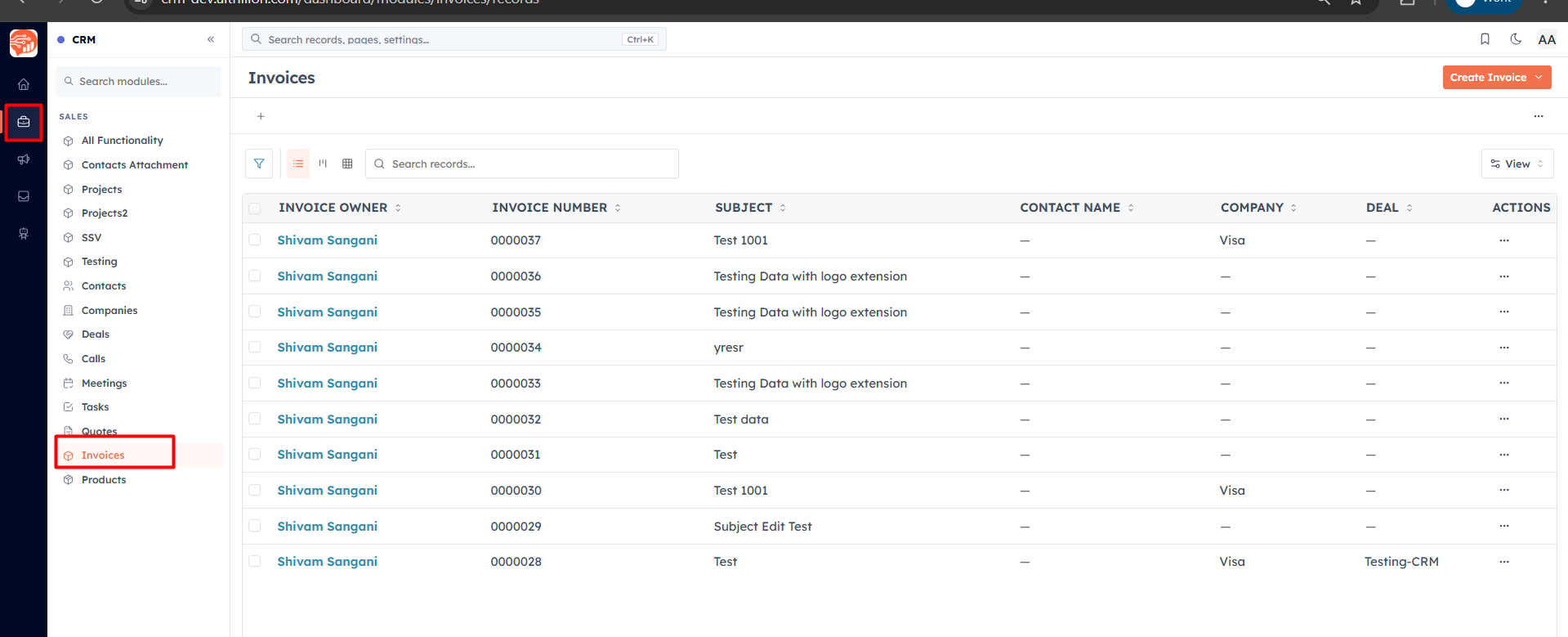1568x637 pixels.
Task: Check the row for invoice 0000034
Action: click(x=255, y=347)
